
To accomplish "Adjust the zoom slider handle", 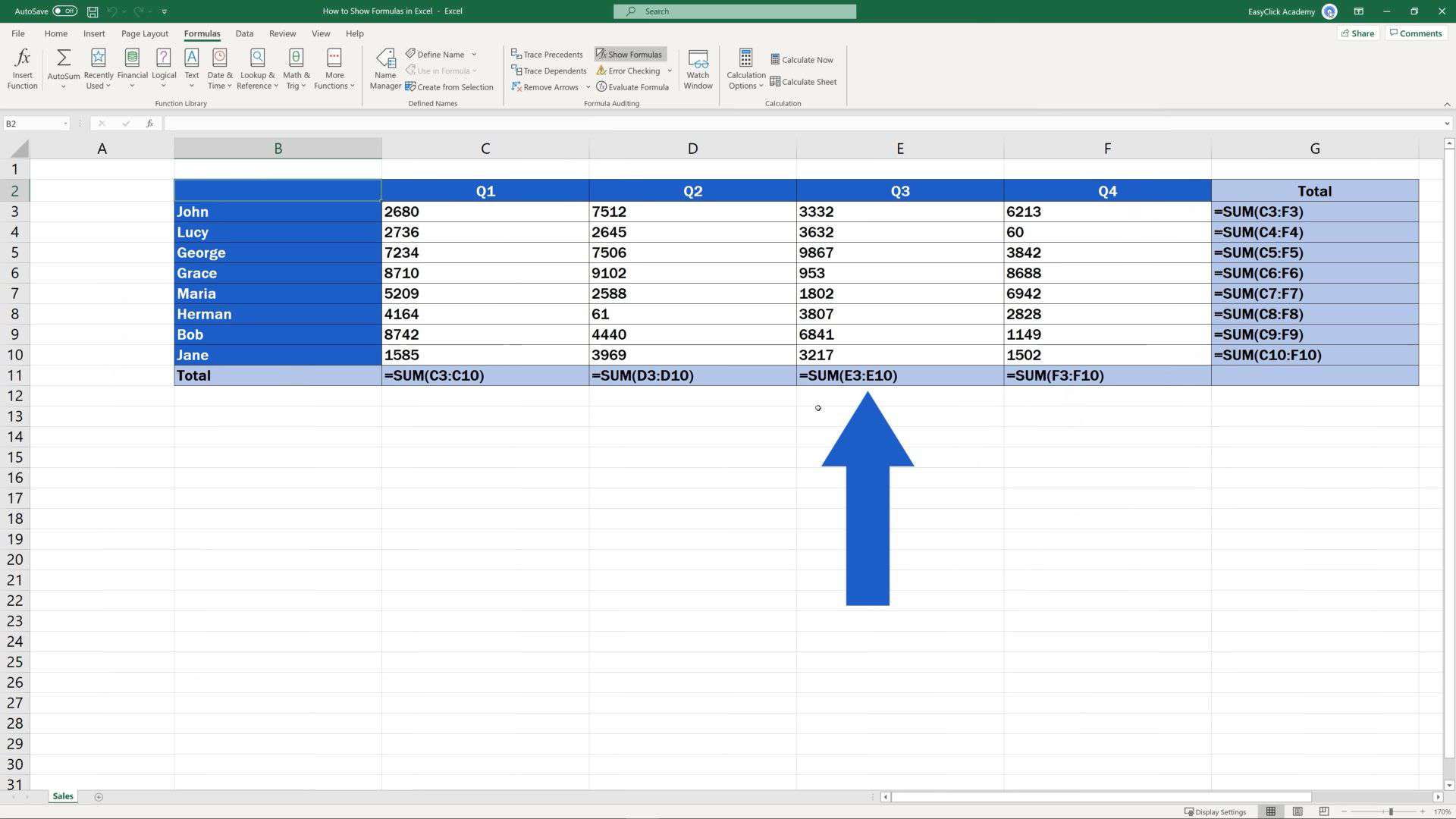I will [x=1391, y=811].
